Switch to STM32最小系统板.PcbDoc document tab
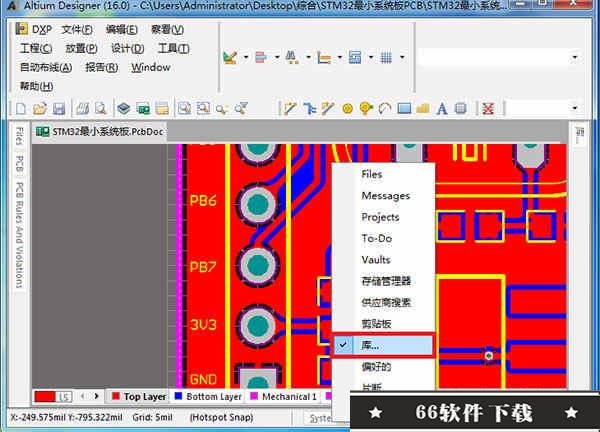Image resolution: width=600 pixels, height=432 pixels. point(100,132)
